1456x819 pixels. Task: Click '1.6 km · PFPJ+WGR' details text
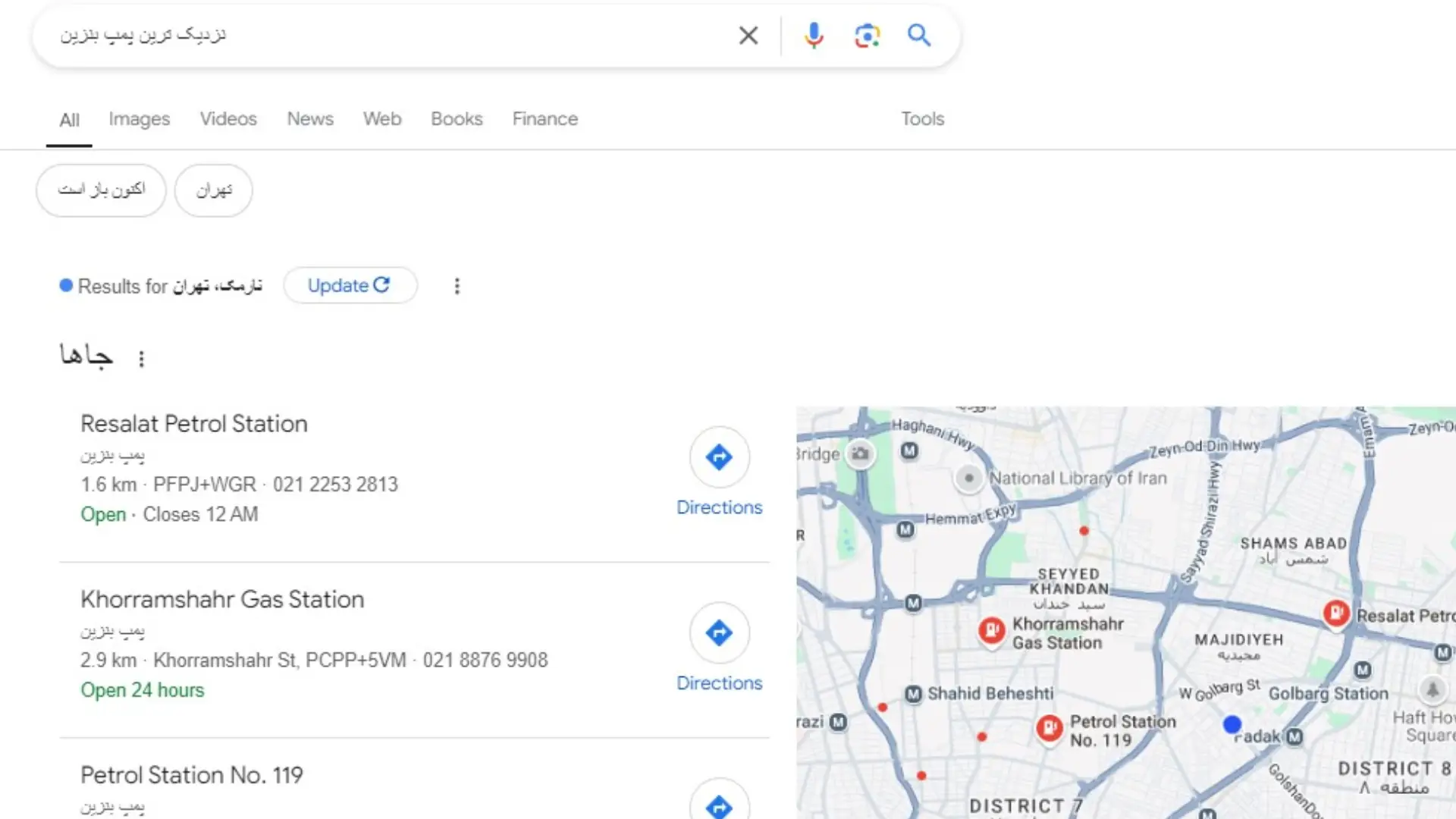pyautogui.click(x=168, y=485)
